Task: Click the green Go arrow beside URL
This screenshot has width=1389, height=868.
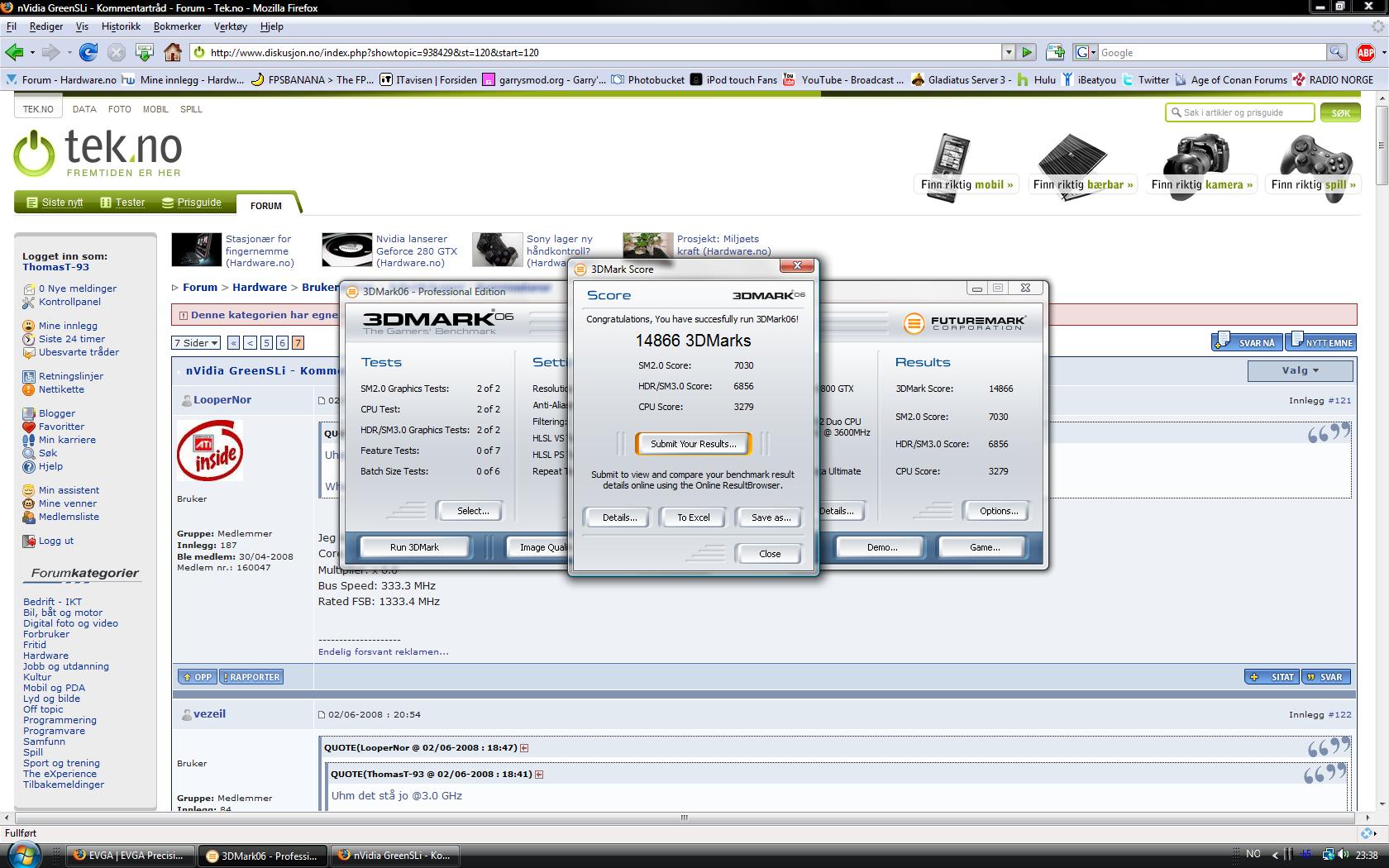Action: [x=1027, y=52]
